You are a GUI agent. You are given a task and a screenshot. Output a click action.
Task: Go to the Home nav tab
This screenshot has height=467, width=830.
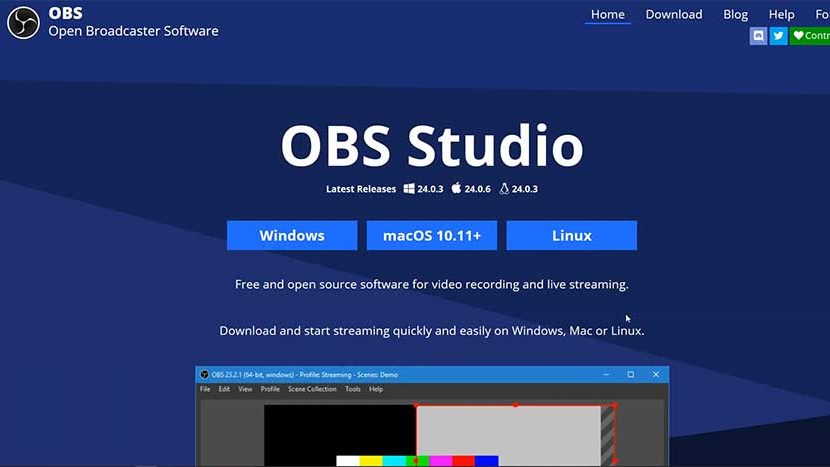pos(607,14)
